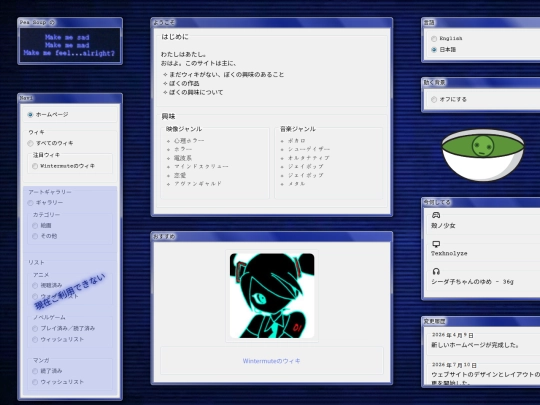The image size is (540, 405).
Task: Toggle the オフにする background option
Action: click(434, 100)
